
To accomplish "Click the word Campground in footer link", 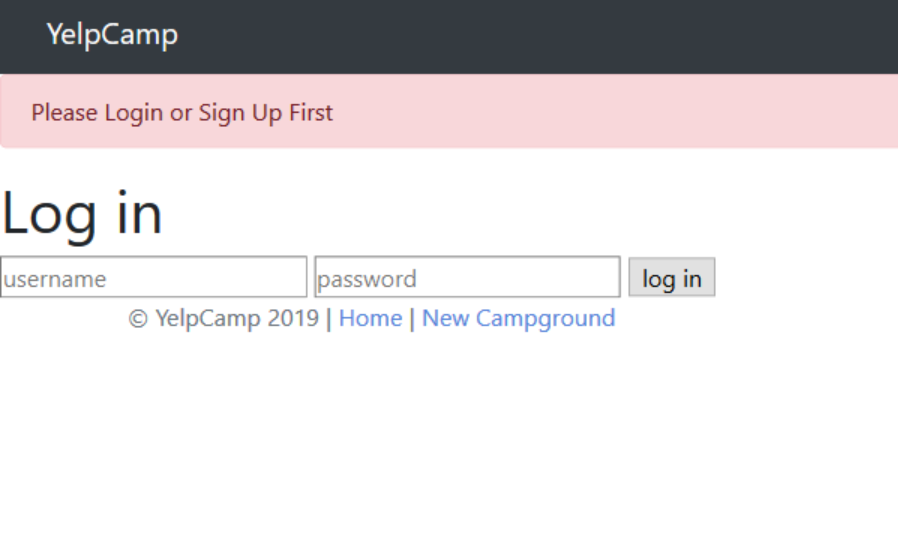I will 545,319.
